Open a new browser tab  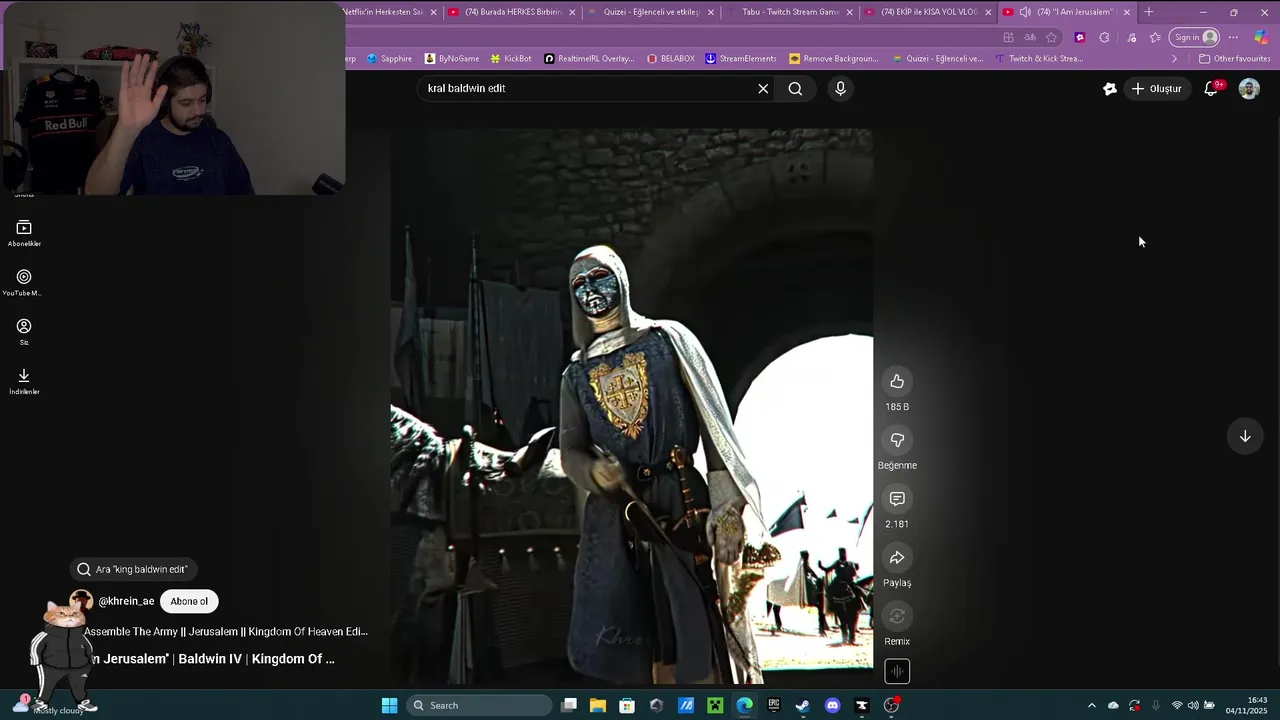pyautogui.click(x=1149, y=12)
